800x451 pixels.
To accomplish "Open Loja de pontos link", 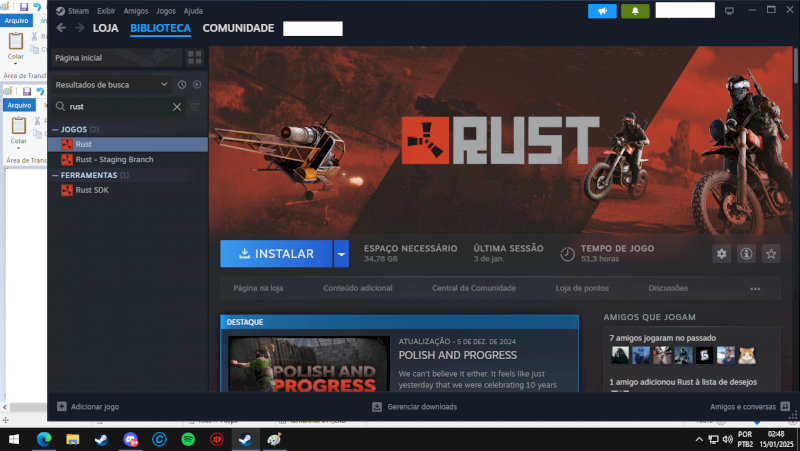I will [x=582, y=288].
